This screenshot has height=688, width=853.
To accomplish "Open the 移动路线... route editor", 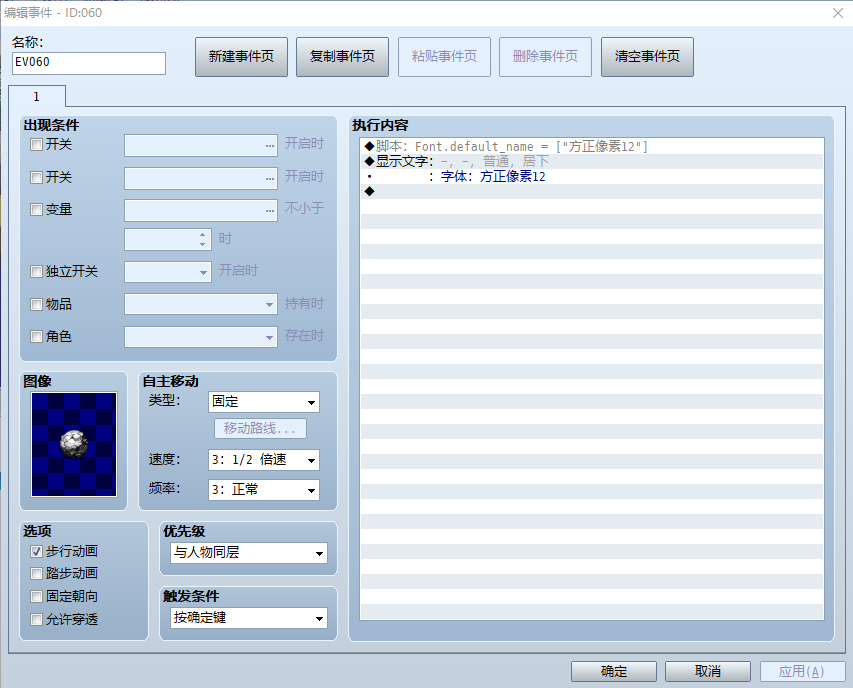I will click(x=260, y=428).
